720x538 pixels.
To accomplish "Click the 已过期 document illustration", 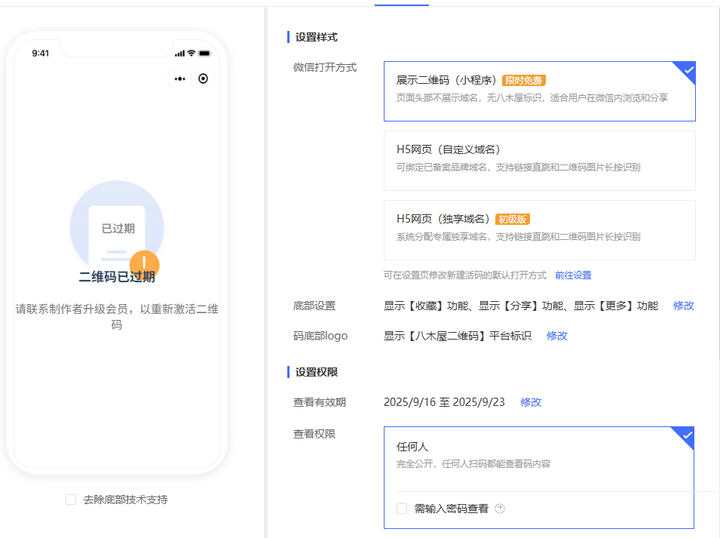I will (117, 228).
